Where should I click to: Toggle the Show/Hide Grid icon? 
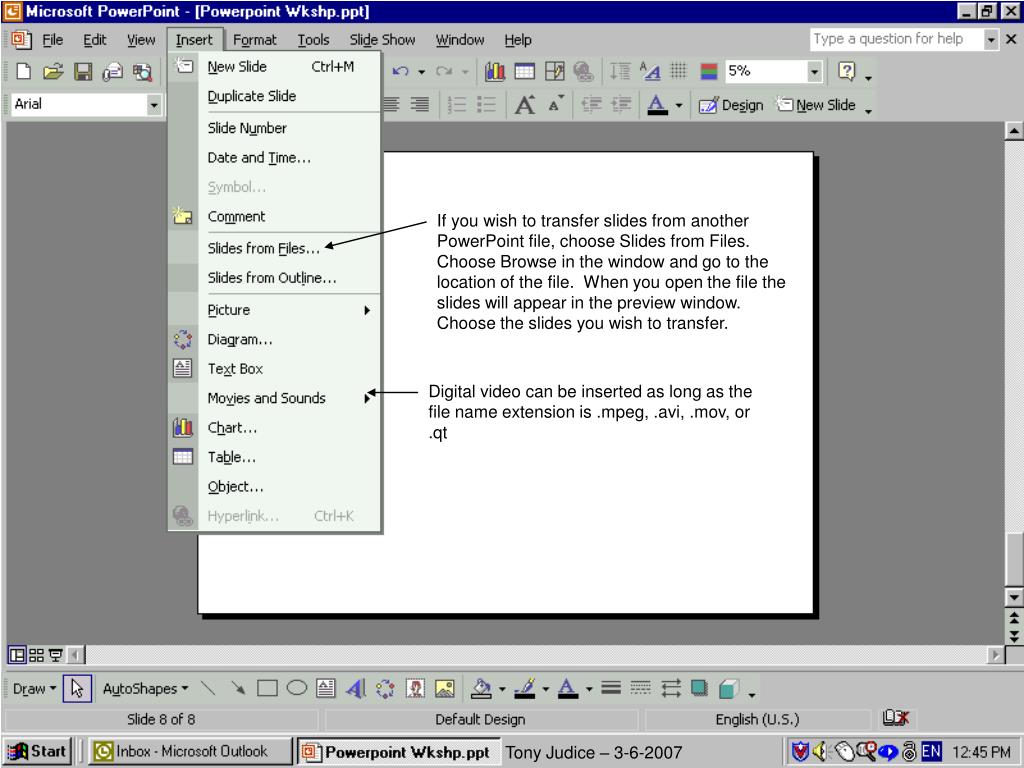click(679, 71)
